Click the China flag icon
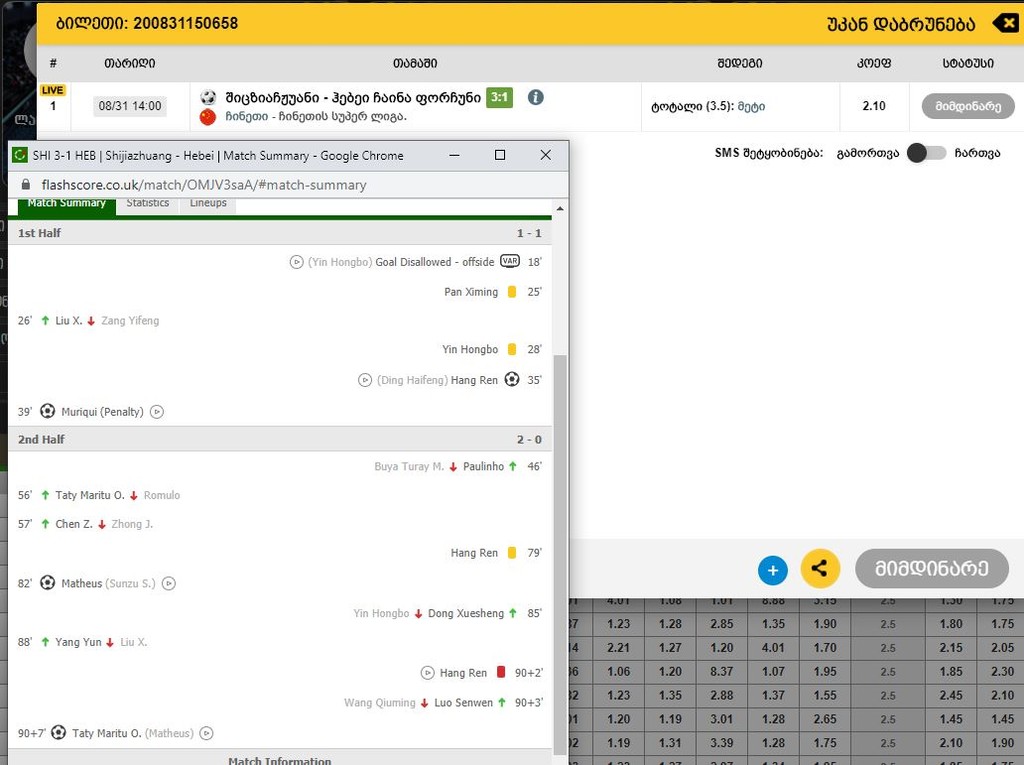 click(x=208, y=117)
